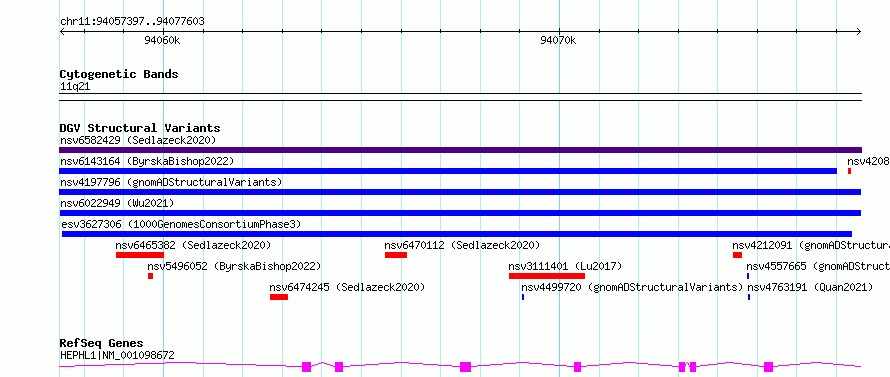The width and height of the screenshot is (890, 377).
Task: Open the nsv4763191 (Quan2021) label
Action: [810, 287]
